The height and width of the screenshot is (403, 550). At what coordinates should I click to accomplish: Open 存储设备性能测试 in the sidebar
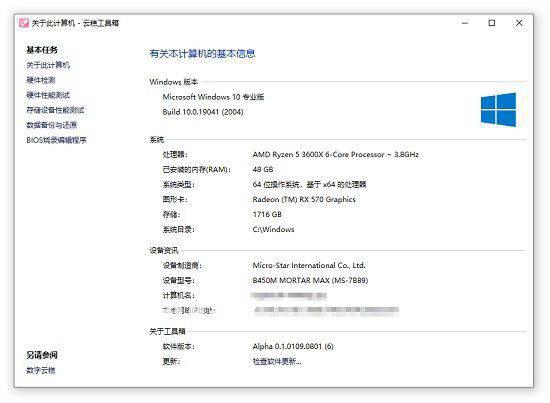[x=55, y=110]
